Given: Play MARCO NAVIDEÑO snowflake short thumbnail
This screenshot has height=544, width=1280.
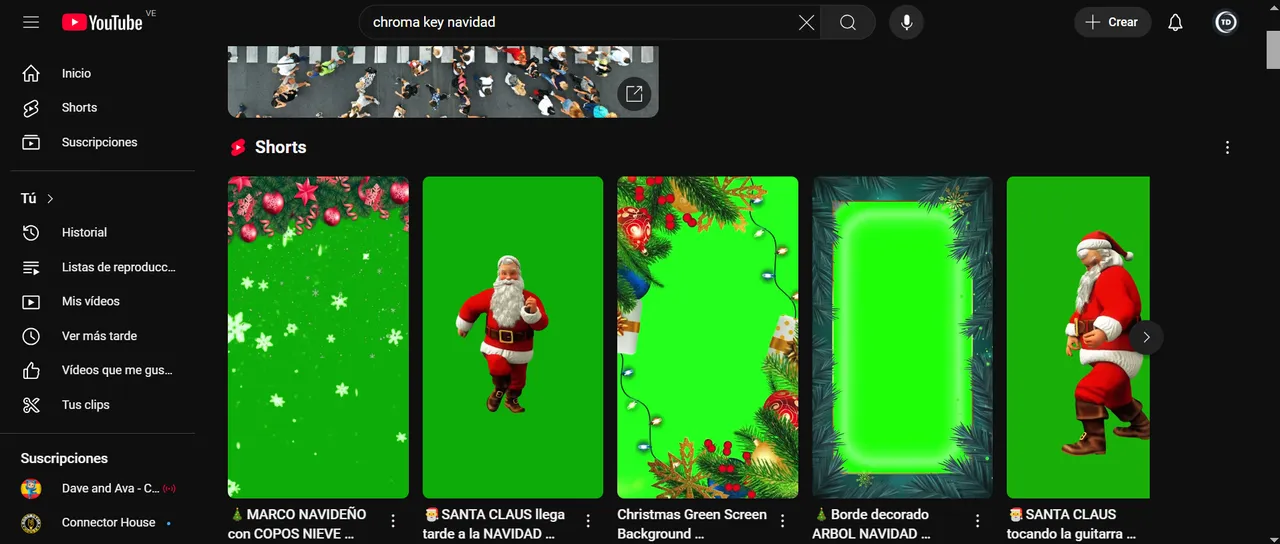Looking at the screenshot, I should (318, 337).
